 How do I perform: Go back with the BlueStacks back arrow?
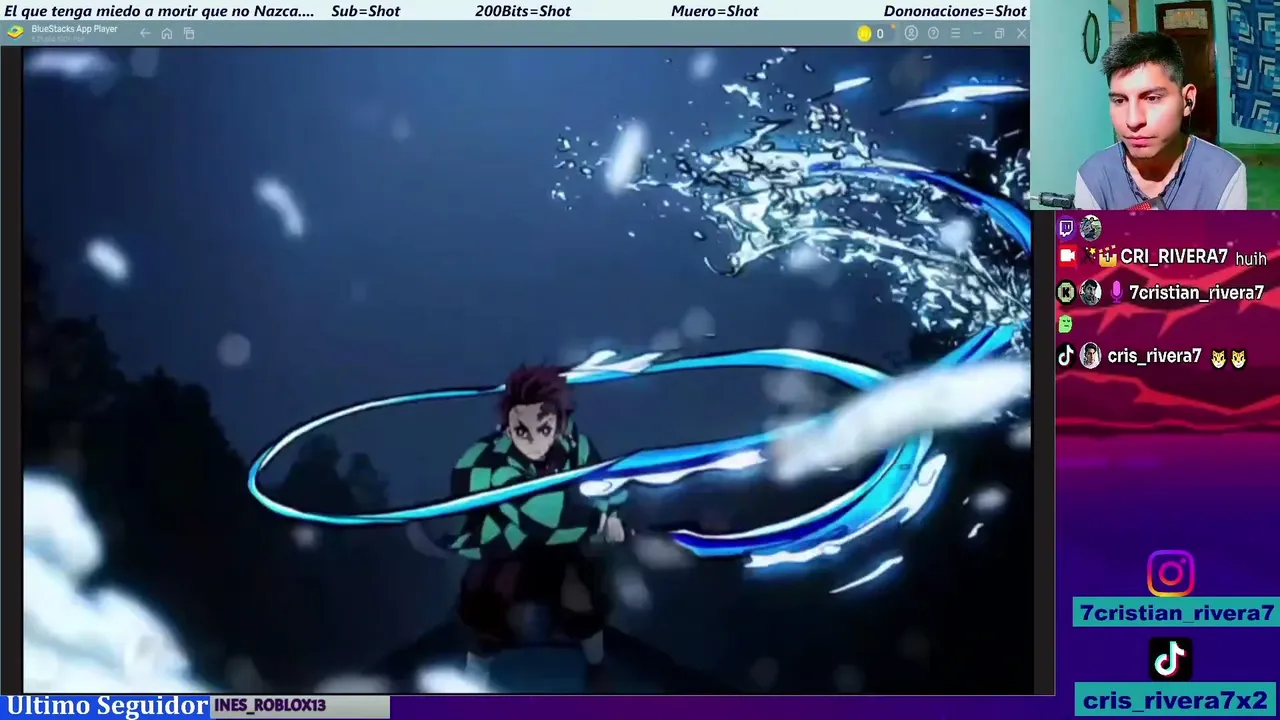pos(145,33)
